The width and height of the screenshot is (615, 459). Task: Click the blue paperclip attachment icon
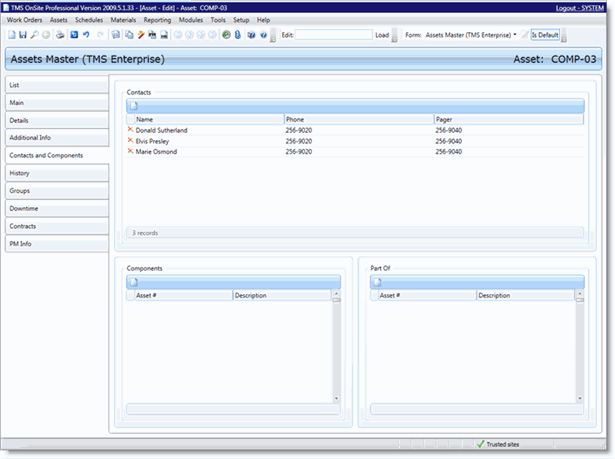point(238,35)
